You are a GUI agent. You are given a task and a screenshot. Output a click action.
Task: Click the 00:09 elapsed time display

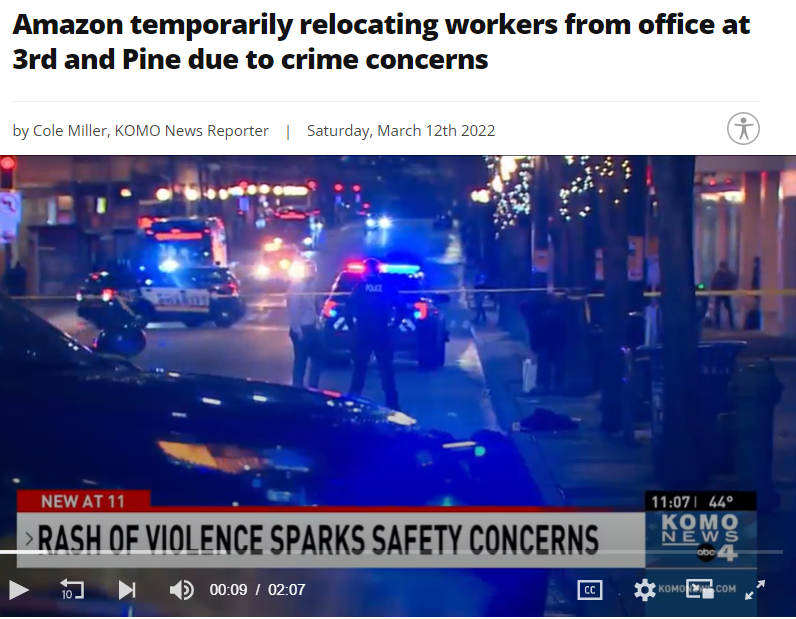pos(228,590)
